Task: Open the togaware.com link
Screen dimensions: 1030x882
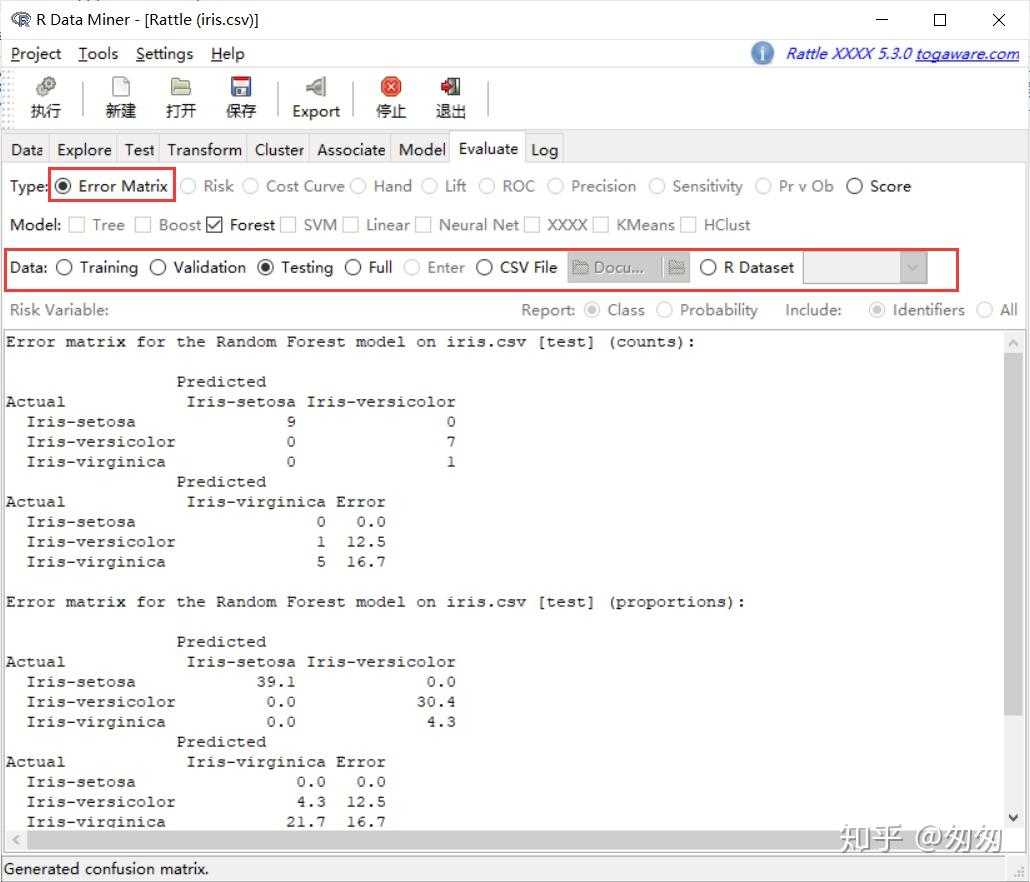Action: [x=968, y=54]
